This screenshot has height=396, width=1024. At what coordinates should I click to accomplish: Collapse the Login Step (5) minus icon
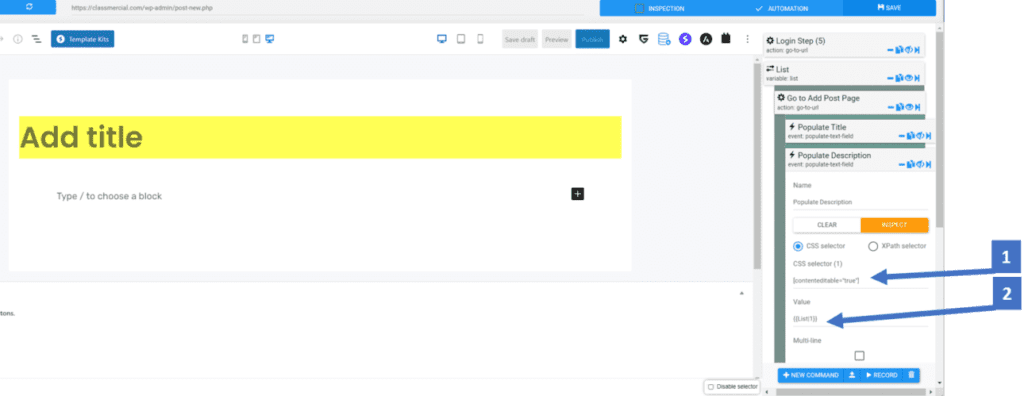click(x=890, y=50)
